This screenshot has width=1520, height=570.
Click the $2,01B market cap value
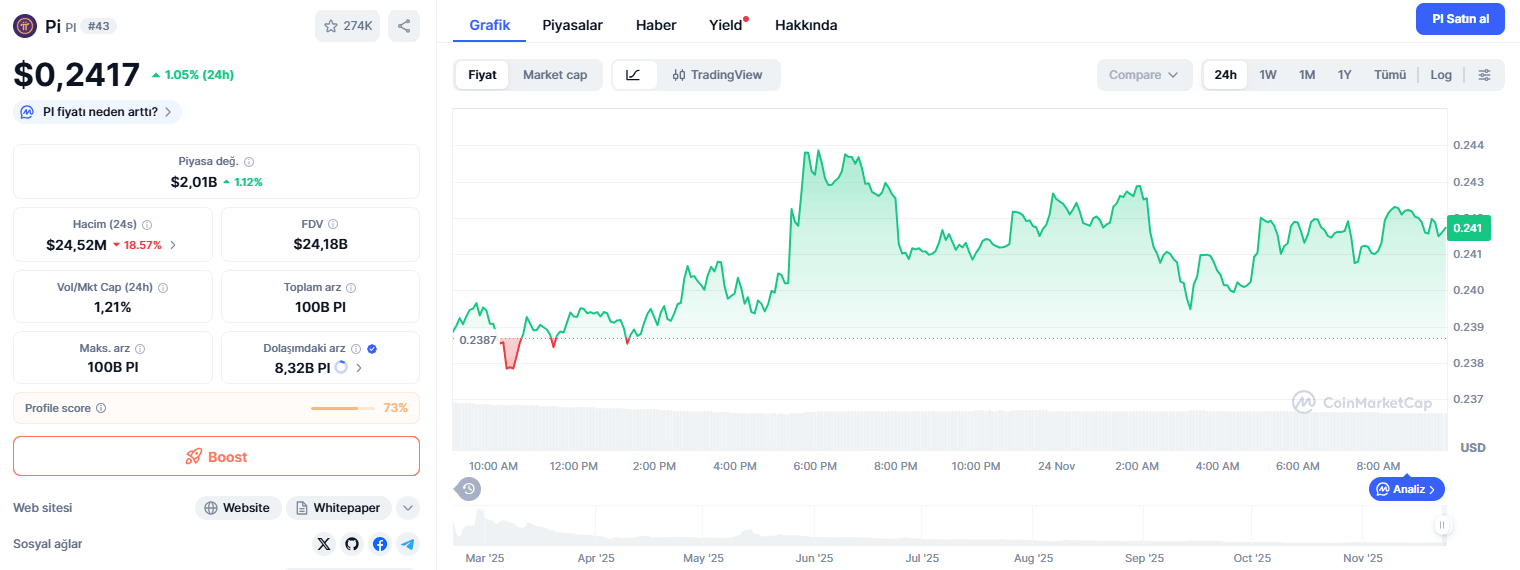point(194,182)
